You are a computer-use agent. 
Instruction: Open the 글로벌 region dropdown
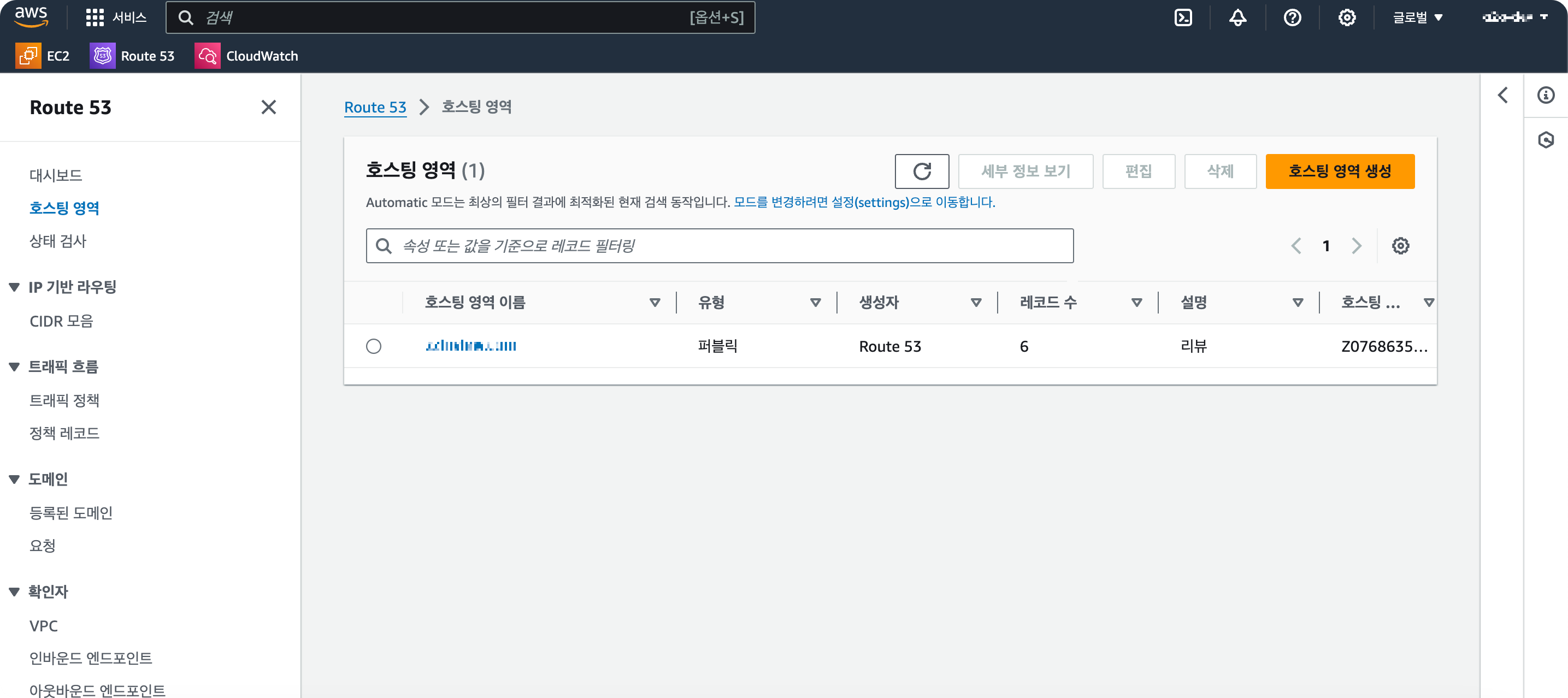click(x=1417, y=17)
